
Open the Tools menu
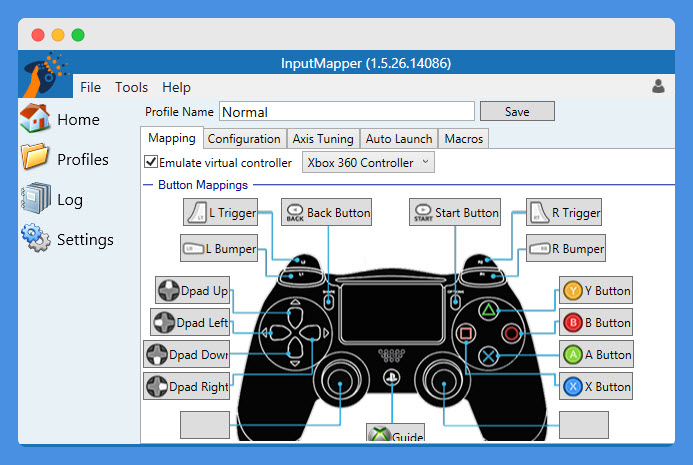coord(131,87)
